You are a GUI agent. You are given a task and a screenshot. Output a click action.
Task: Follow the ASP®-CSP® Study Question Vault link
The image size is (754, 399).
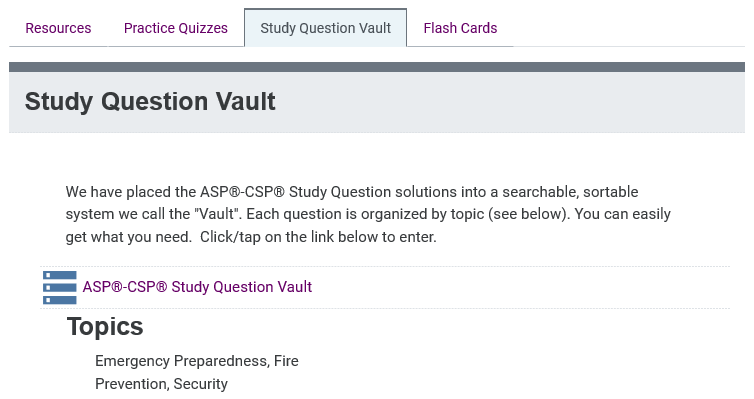click(197, 287)
